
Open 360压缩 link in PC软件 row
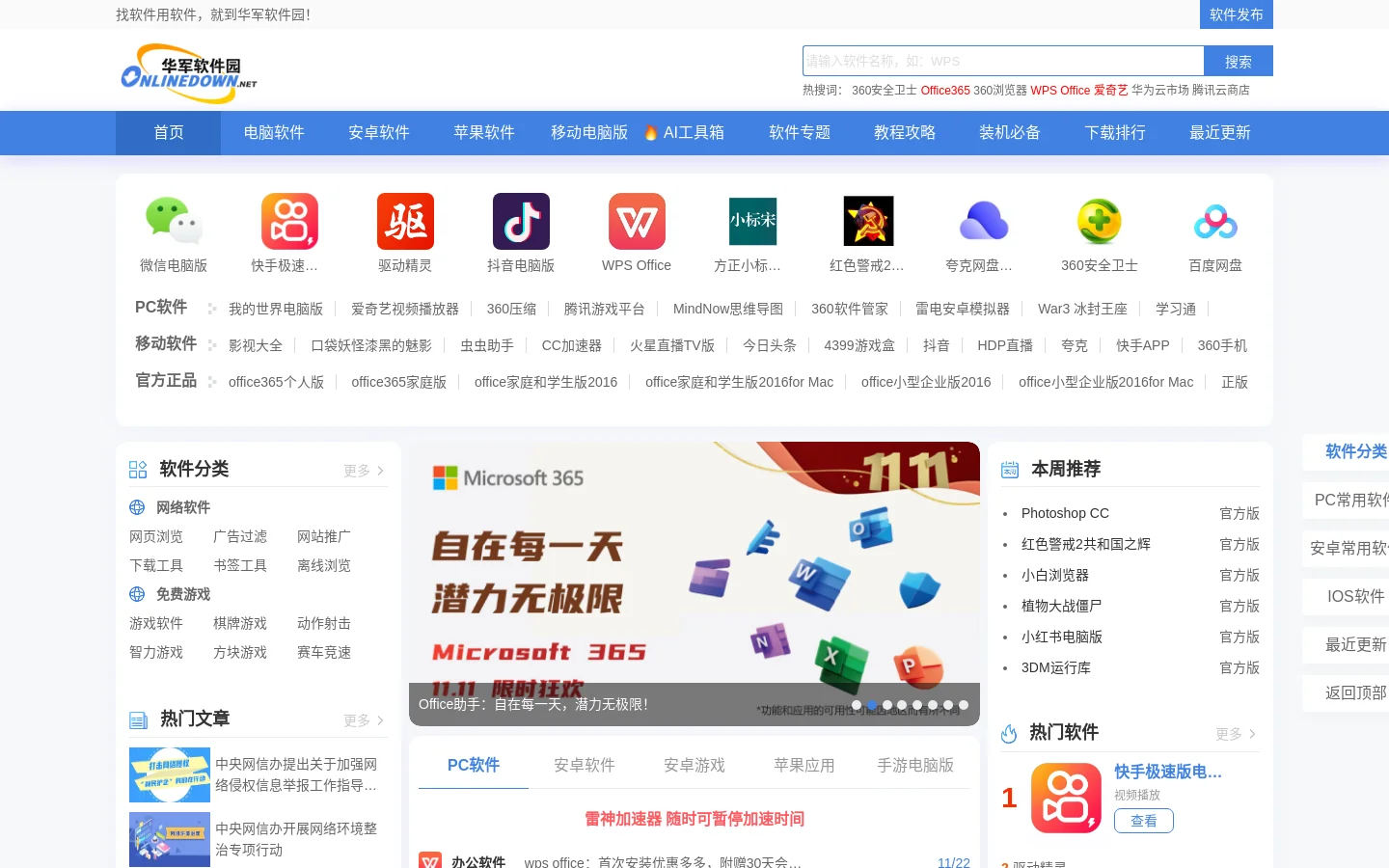[x=511, y=309]
